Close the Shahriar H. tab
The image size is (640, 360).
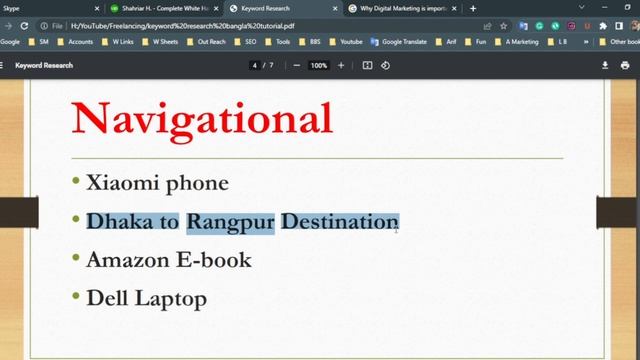tap(216, 9)
